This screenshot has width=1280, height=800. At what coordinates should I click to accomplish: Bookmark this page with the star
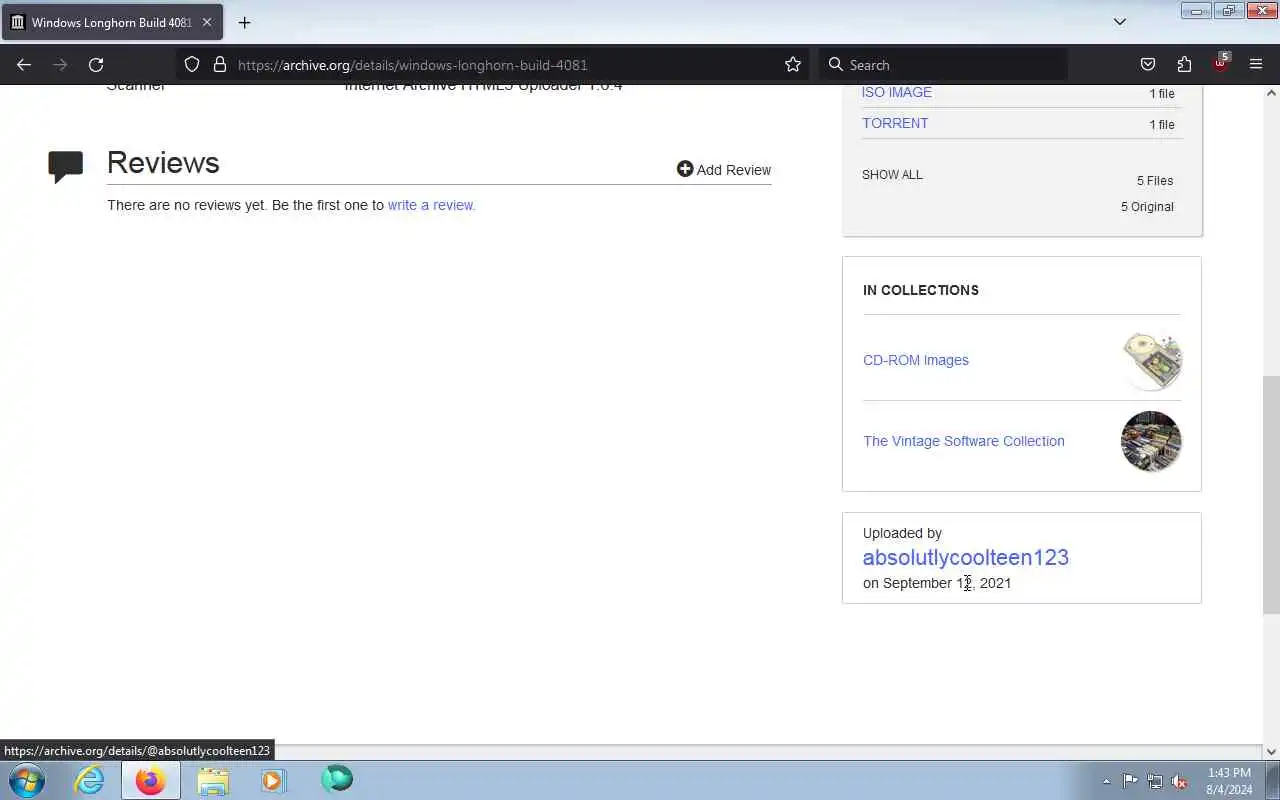coord(793,64)
